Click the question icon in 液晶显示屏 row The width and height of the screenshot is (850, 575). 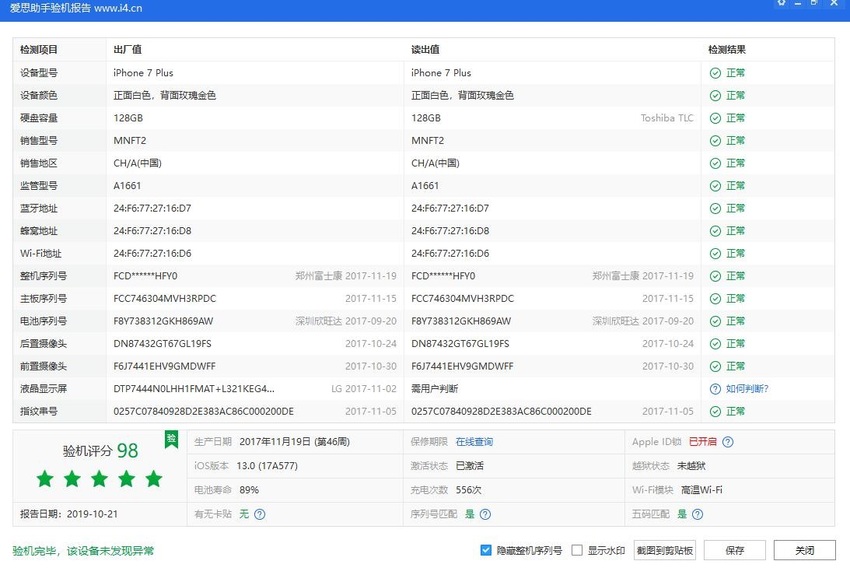pyautogui.click(x=715, y=389)
